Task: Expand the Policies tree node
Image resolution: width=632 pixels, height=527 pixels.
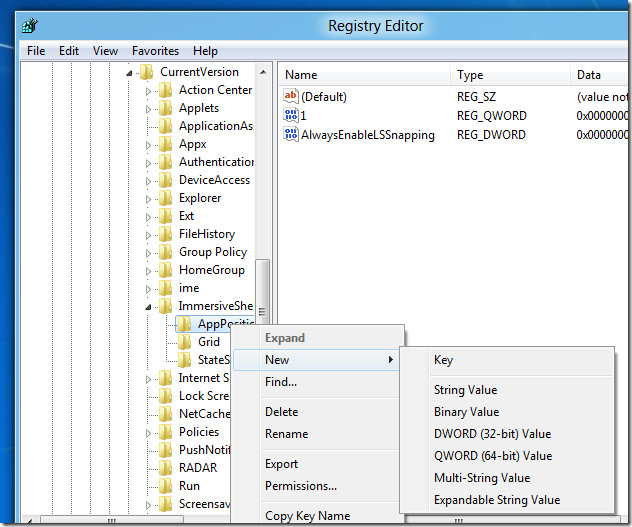Action: pos(148,433)
